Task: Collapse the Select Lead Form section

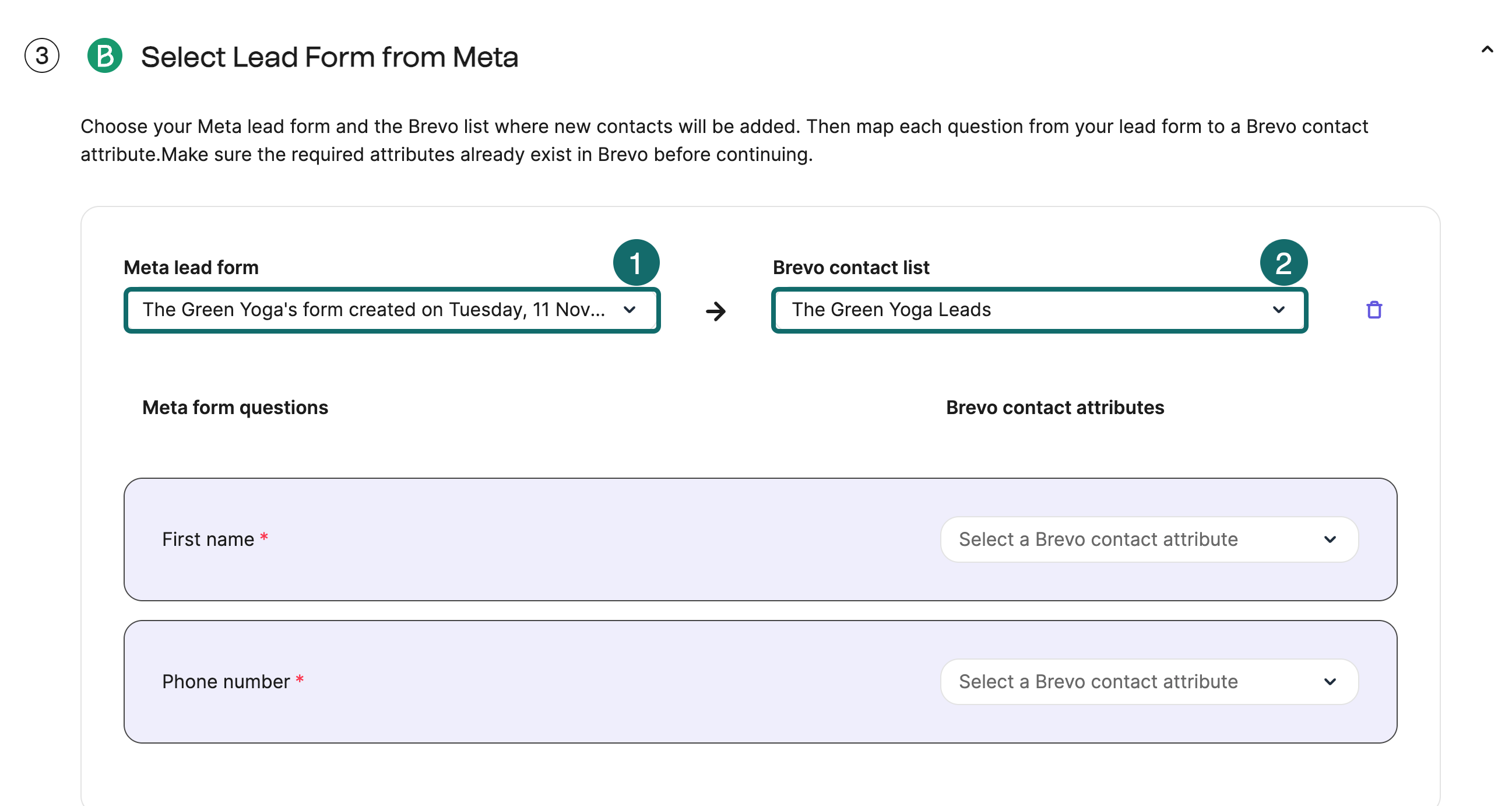Action: (x=1487, y=50)
